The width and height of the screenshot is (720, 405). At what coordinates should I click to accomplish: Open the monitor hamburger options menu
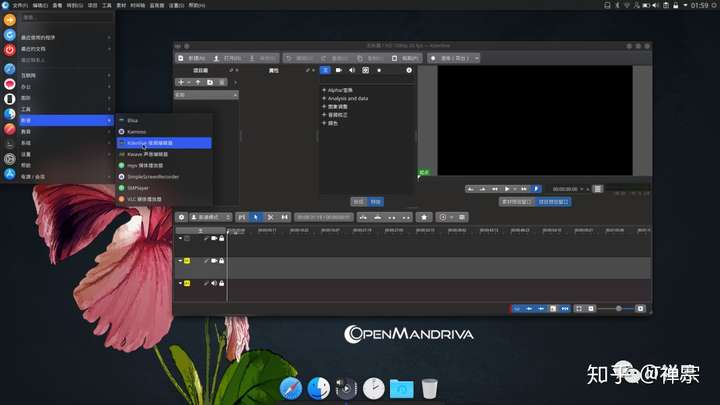(597, 189)
